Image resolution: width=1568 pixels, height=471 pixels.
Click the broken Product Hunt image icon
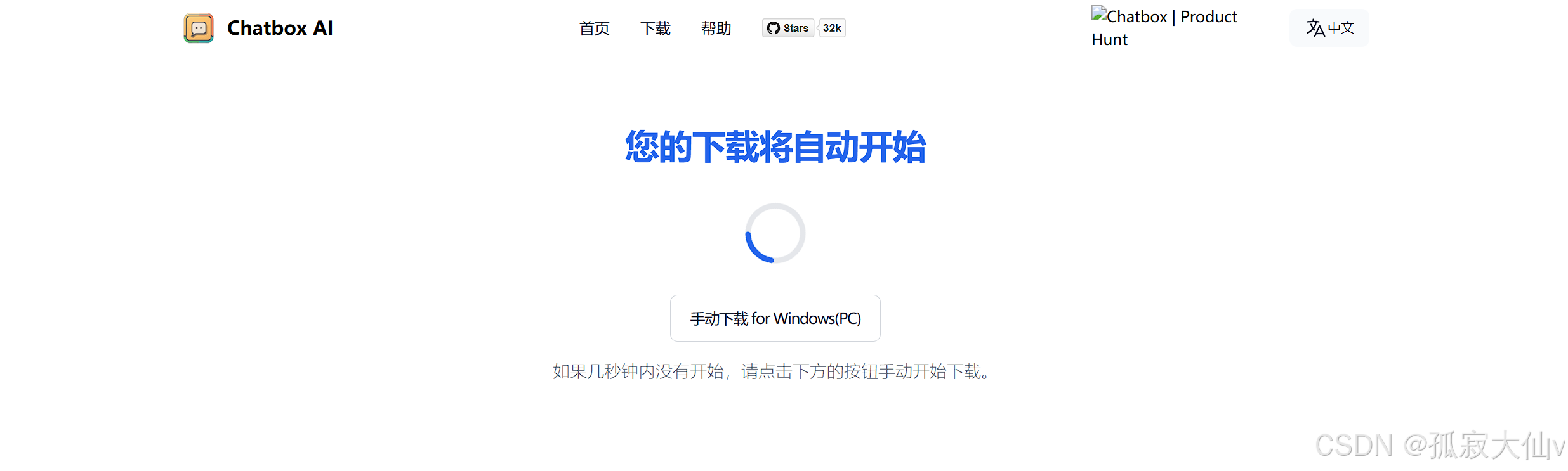tap(1098, 13)
